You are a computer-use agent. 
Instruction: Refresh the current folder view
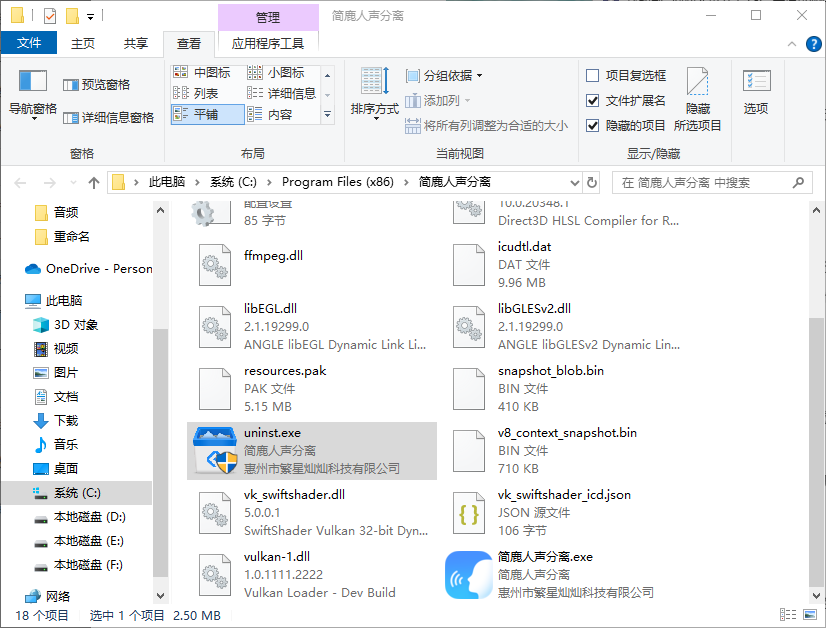(592, 182)
